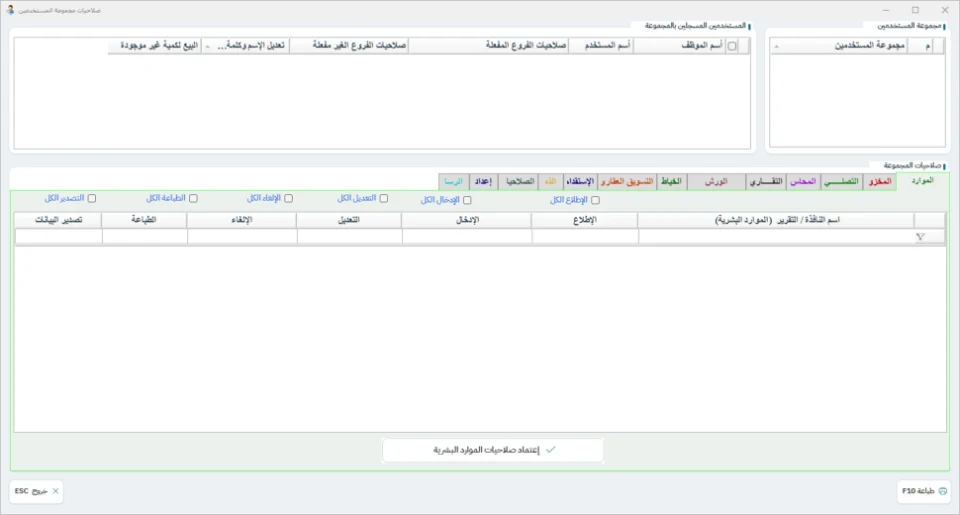
Task: Click the الإطلاع column header
Action: click(585, 220)
